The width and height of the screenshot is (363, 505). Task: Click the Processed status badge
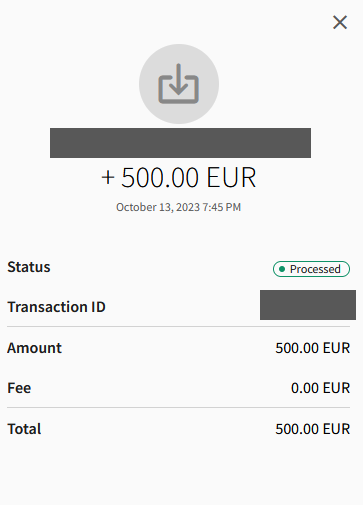point(311,269)
